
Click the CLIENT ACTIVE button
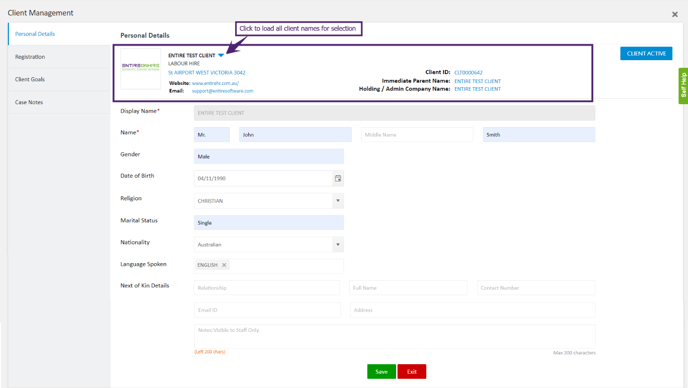[x=646, y=54]
